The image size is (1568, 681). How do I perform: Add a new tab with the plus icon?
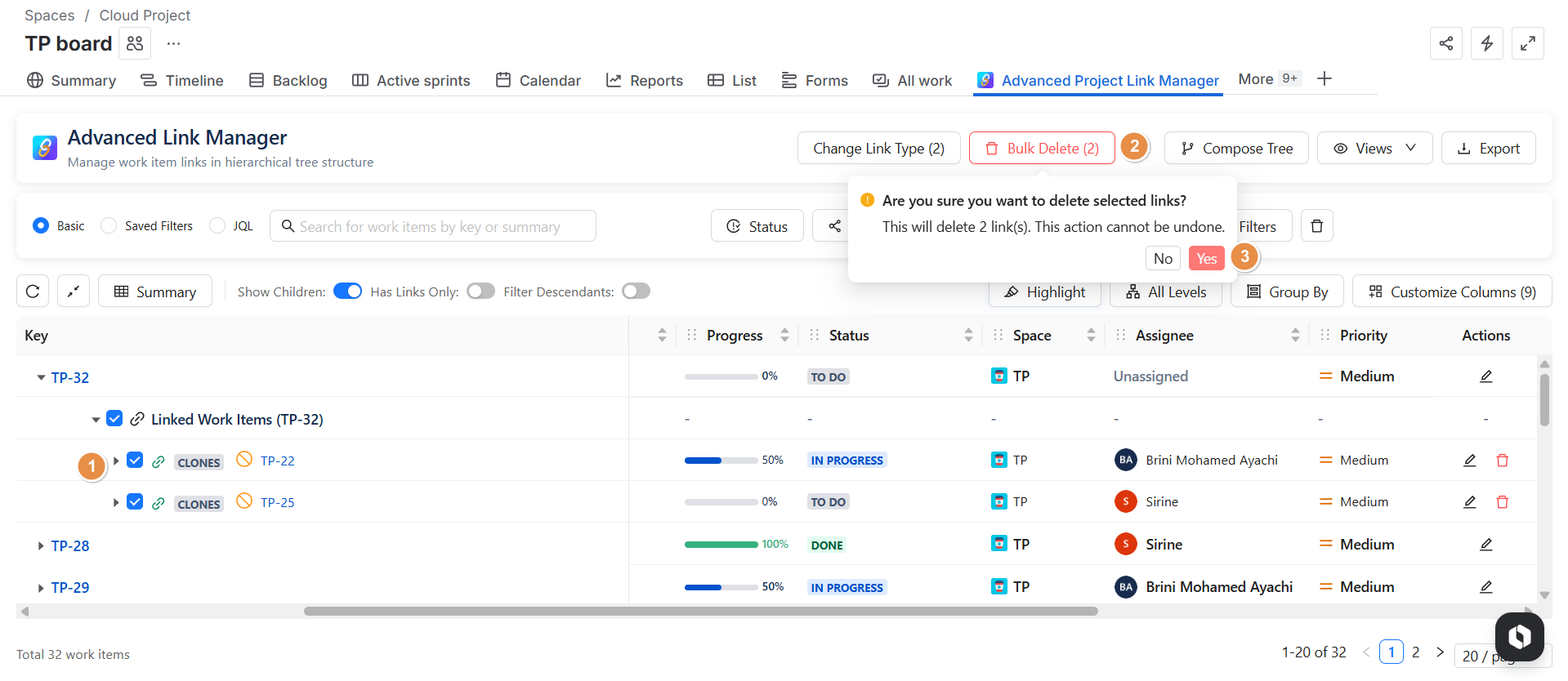click(x=1325, y=78)
